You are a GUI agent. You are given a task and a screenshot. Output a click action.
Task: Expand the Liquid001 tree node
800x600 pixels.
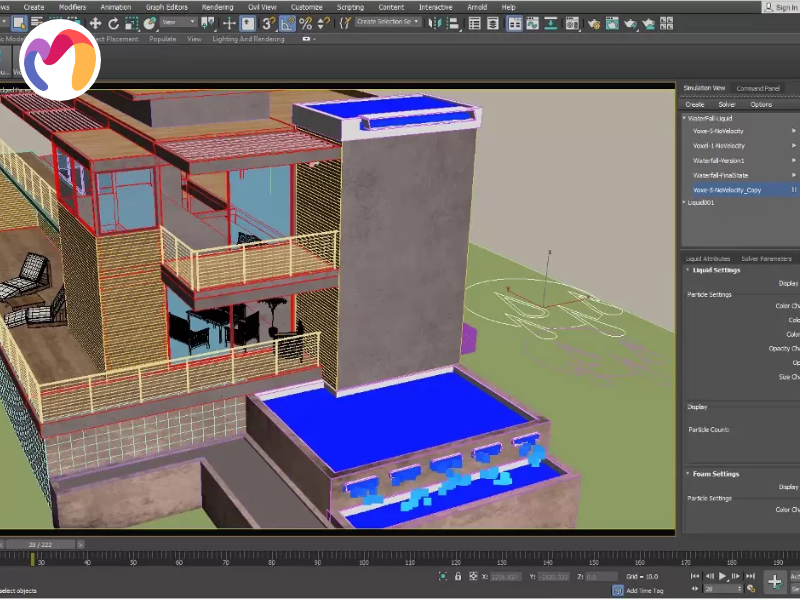684,203
